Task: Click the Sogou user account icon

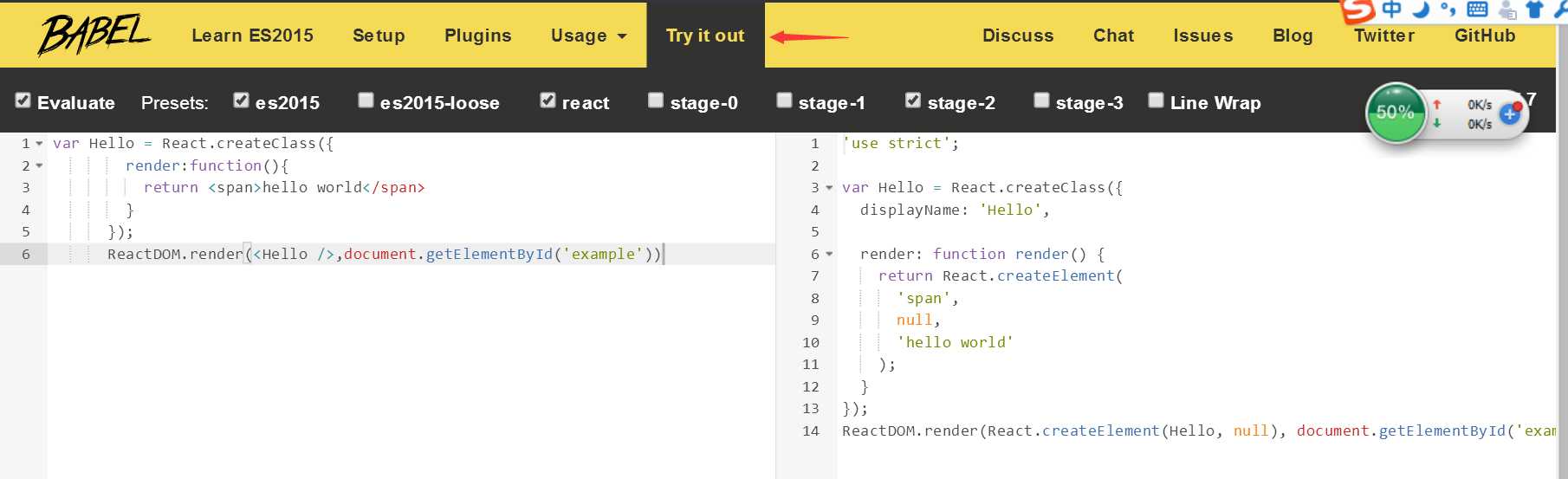Action: [1507, 10]
